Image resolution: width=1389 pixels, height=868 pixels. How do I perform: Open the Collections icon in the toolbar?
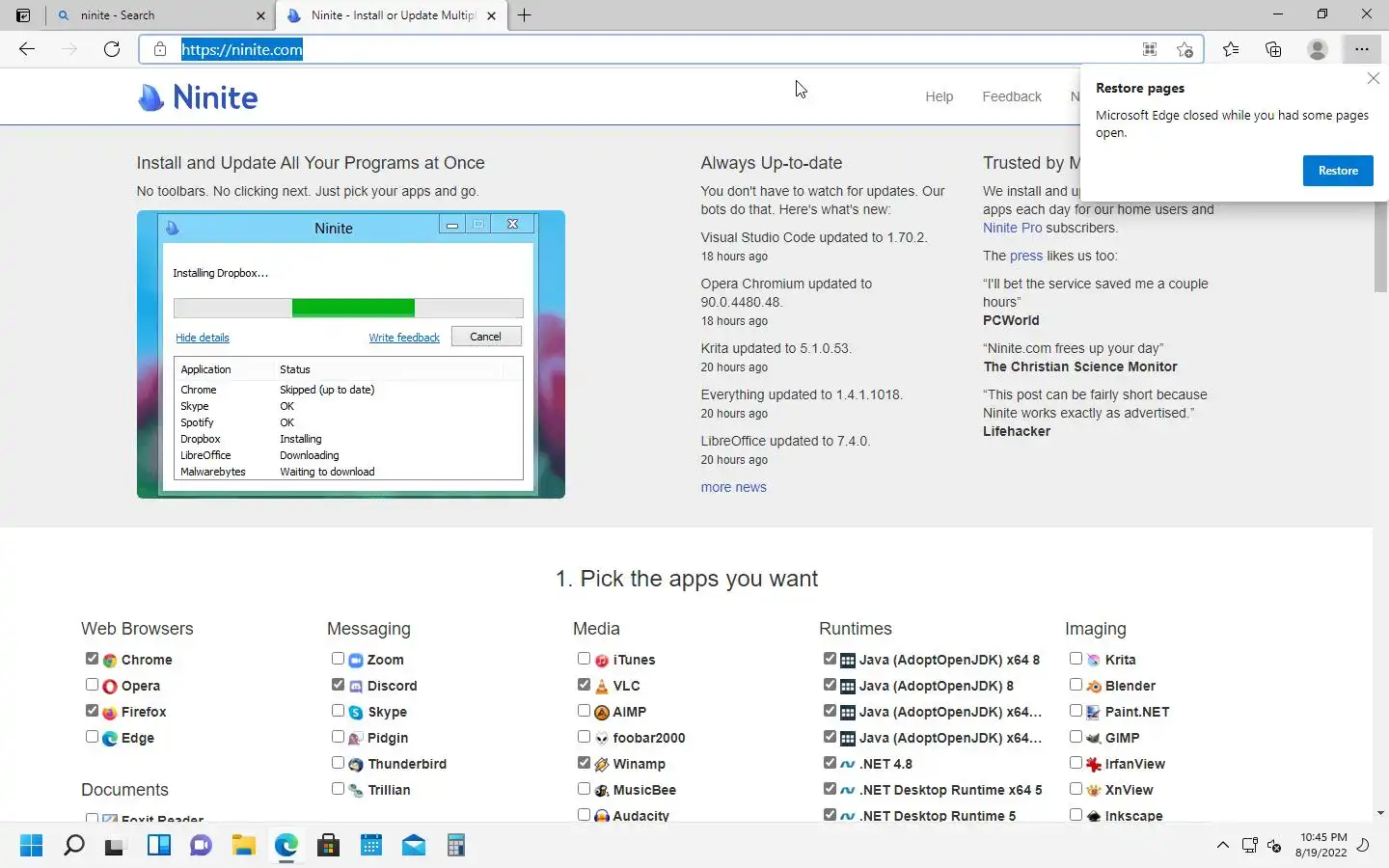click(x=1273, y=49)
